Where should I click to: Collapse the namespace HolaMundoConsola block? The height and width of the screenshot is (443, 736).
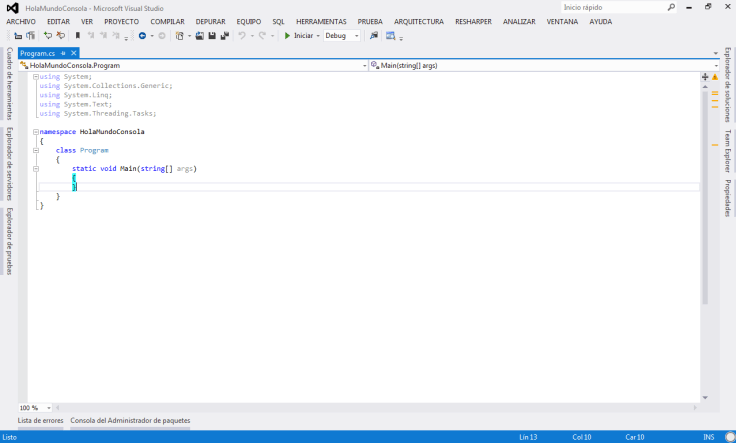click(35, 131)
